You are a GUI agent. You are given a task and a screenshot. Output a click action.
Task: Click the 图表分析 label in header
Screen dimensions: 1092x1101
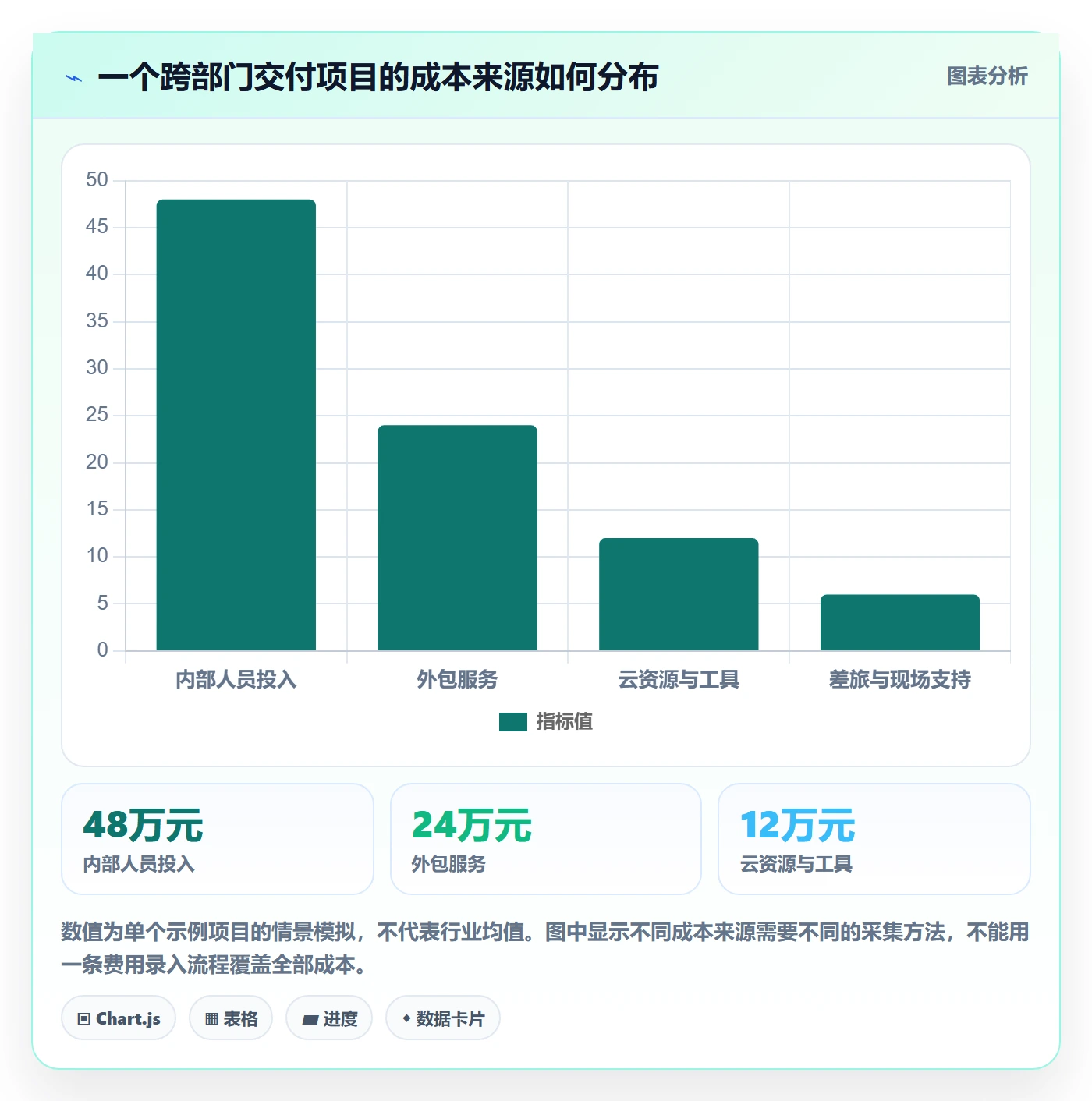pyautogui.click(x=987, y=76)
